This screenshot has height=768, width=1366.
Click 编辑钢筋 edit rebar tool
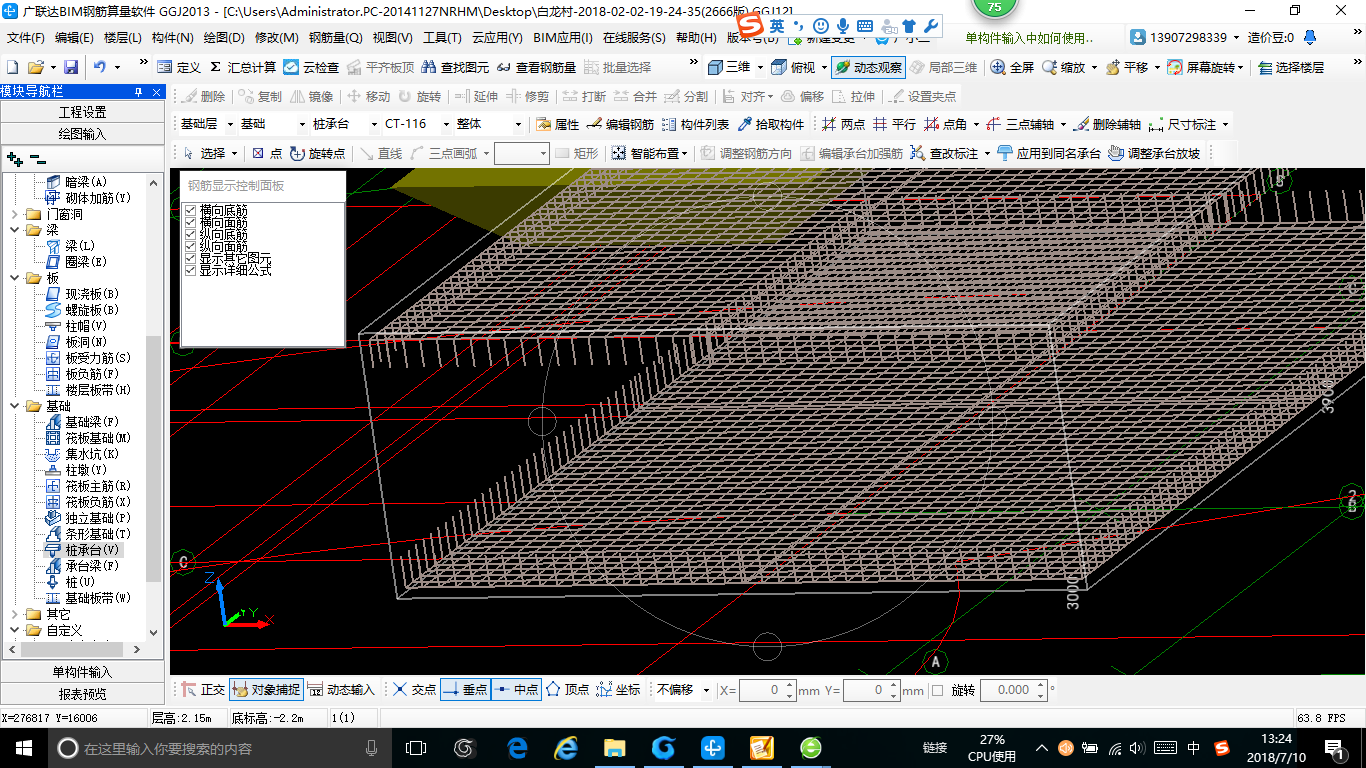click(x=620, y=124)
